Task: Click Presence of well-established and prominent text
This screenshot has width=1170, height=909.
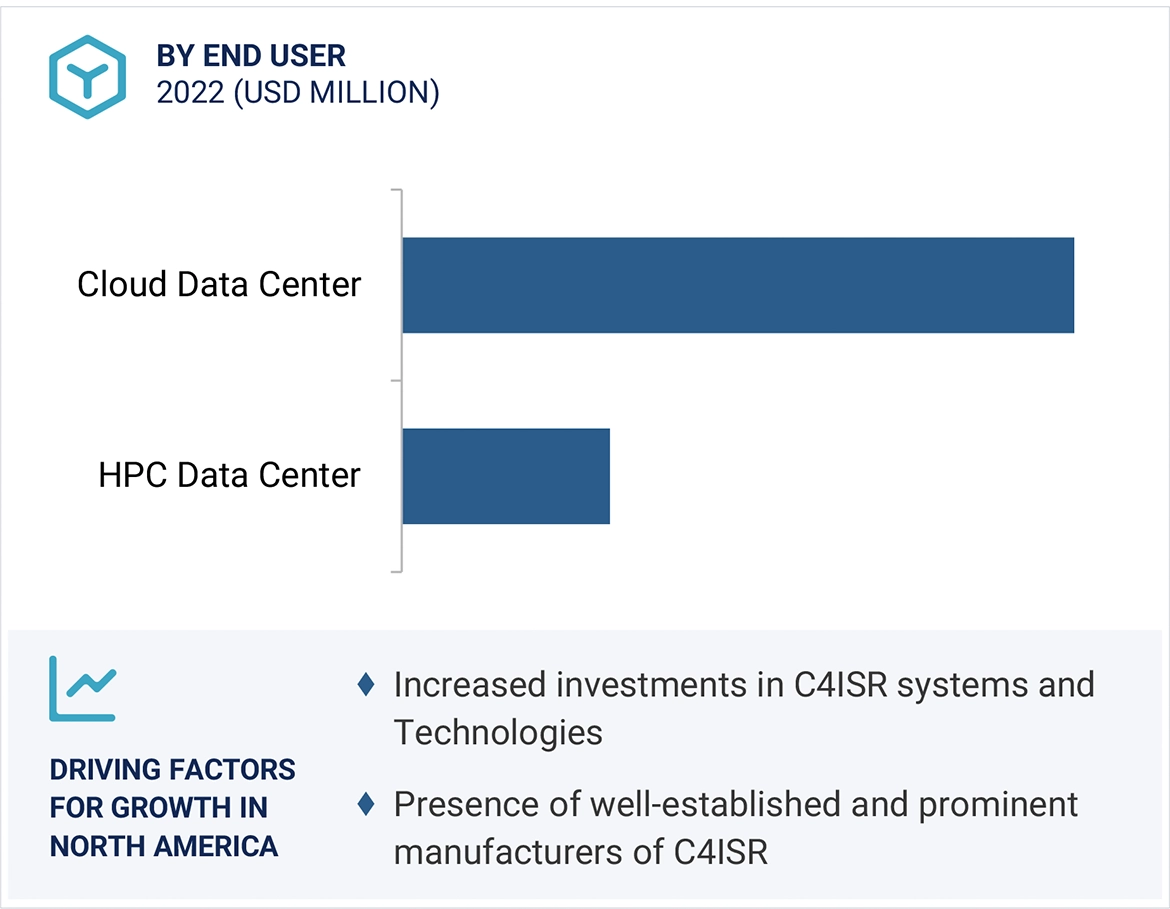Action: pos(736,804)
